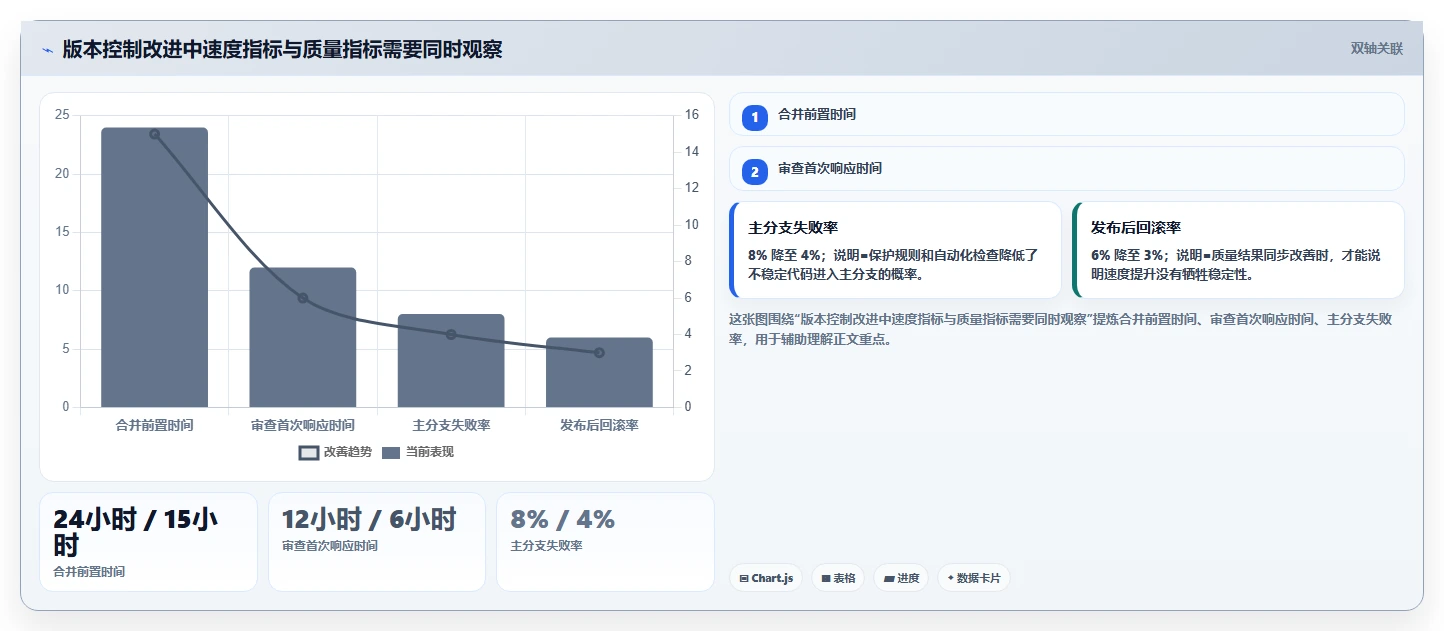Screen dimensions: 1444x631
Task: Click the '24小时 / 15小时' stat value
Action: coord(135,532)
